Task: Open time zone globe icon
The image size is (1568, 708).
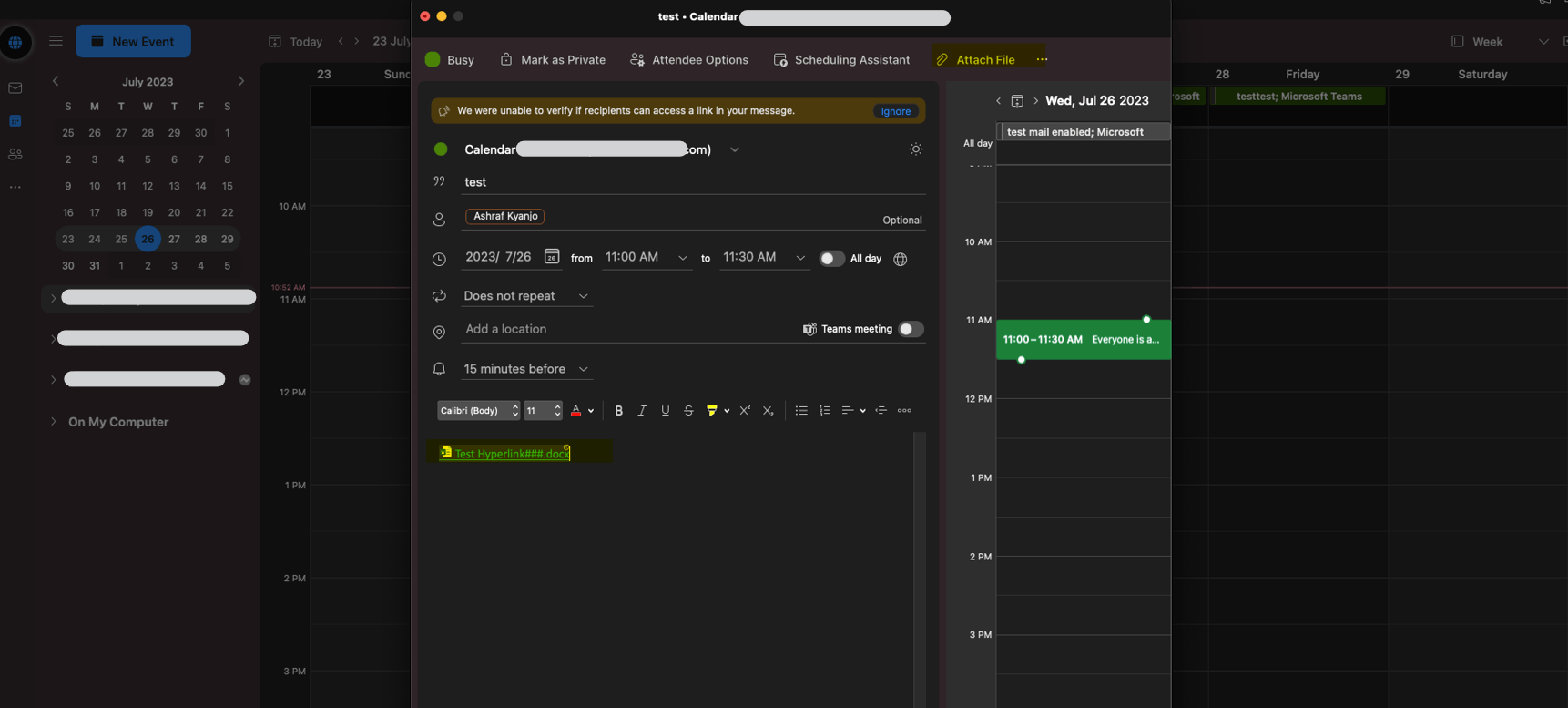Action: (901, 259)
